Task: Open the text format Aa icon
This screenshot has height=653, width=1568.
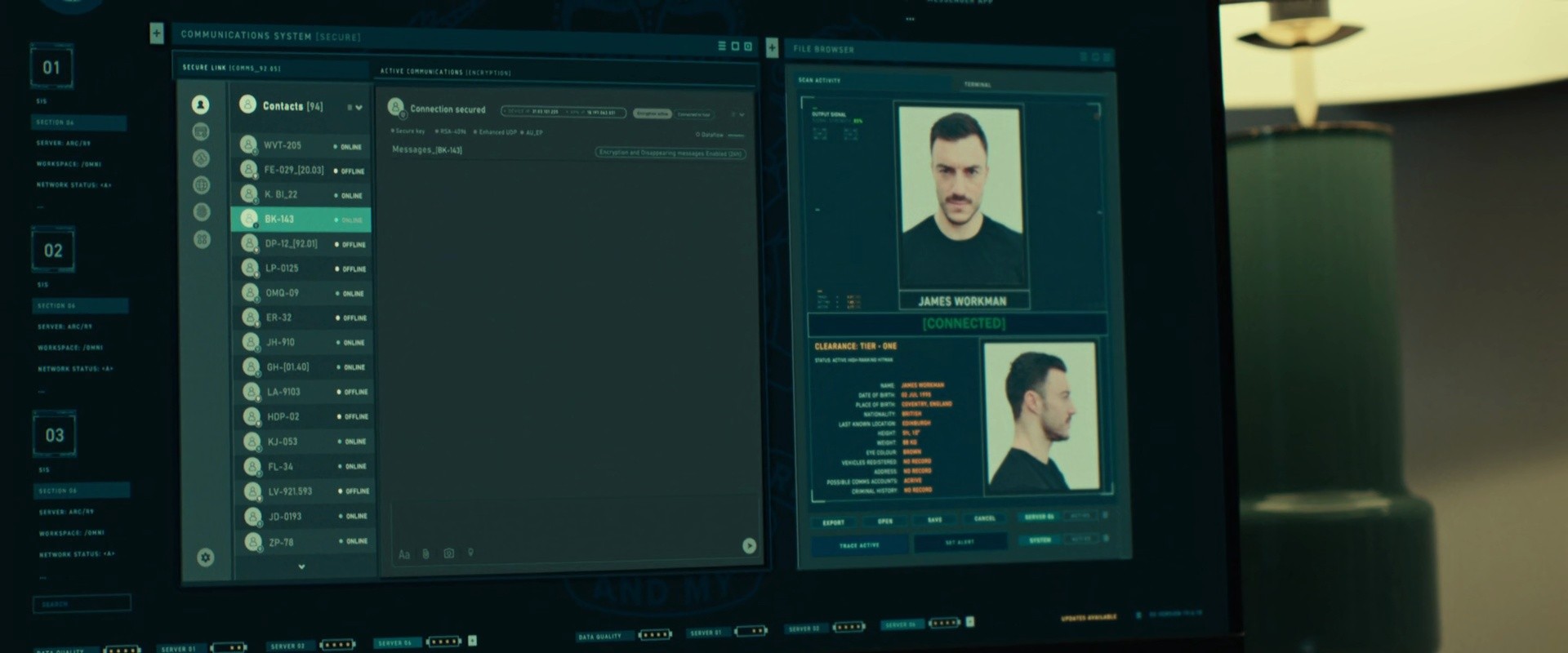Action: [x=403, y=554]
